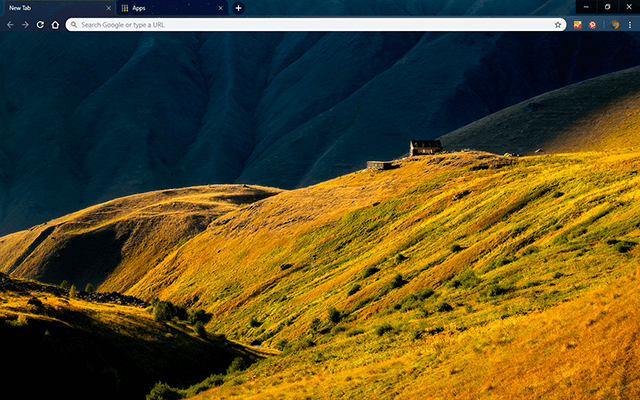Viewport: 640px width, 400px height.
Task: Open a new tab with plus button
Action: (238, 8)
